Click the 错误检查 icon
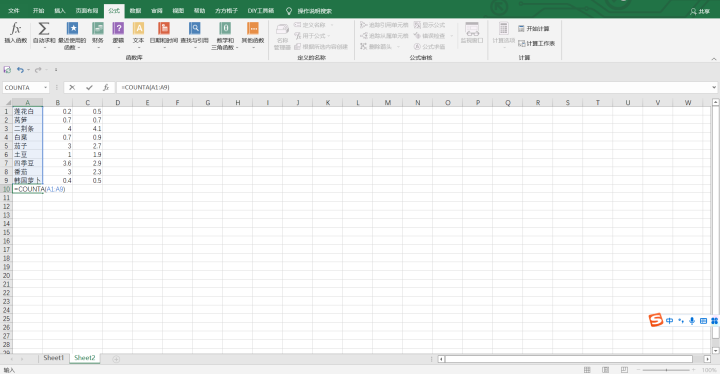720x374 pixels. [x=417, y=36]
